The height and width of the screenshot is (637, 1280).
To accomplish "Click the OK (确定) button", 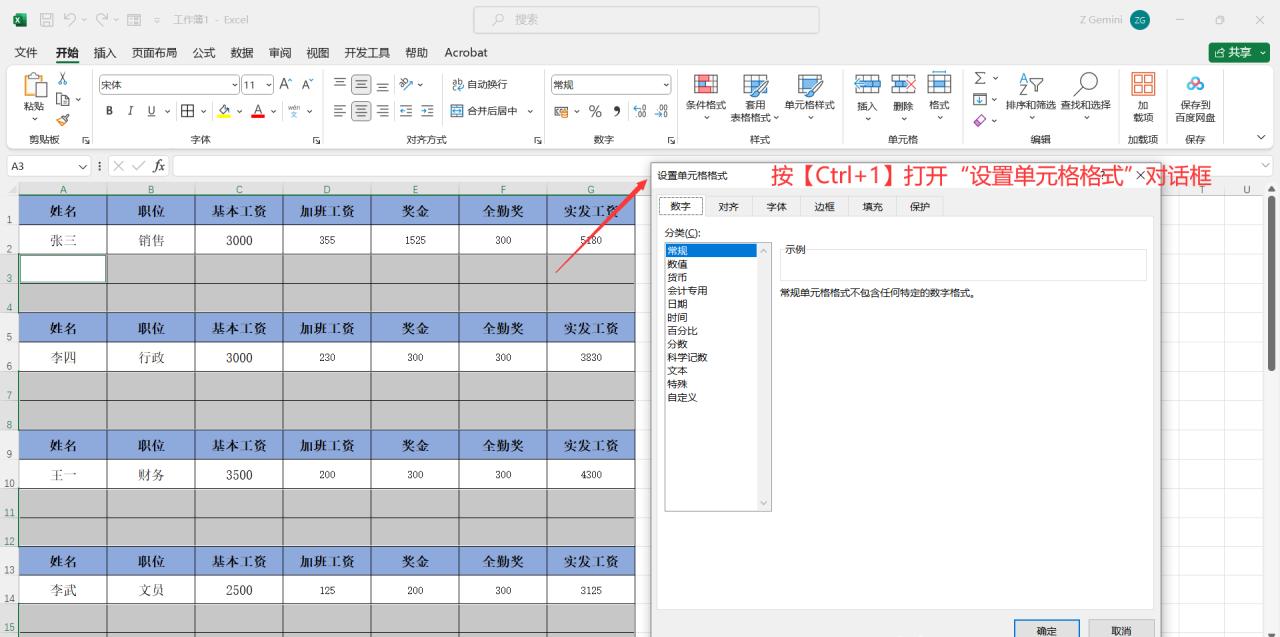I will pos(1047,630).
